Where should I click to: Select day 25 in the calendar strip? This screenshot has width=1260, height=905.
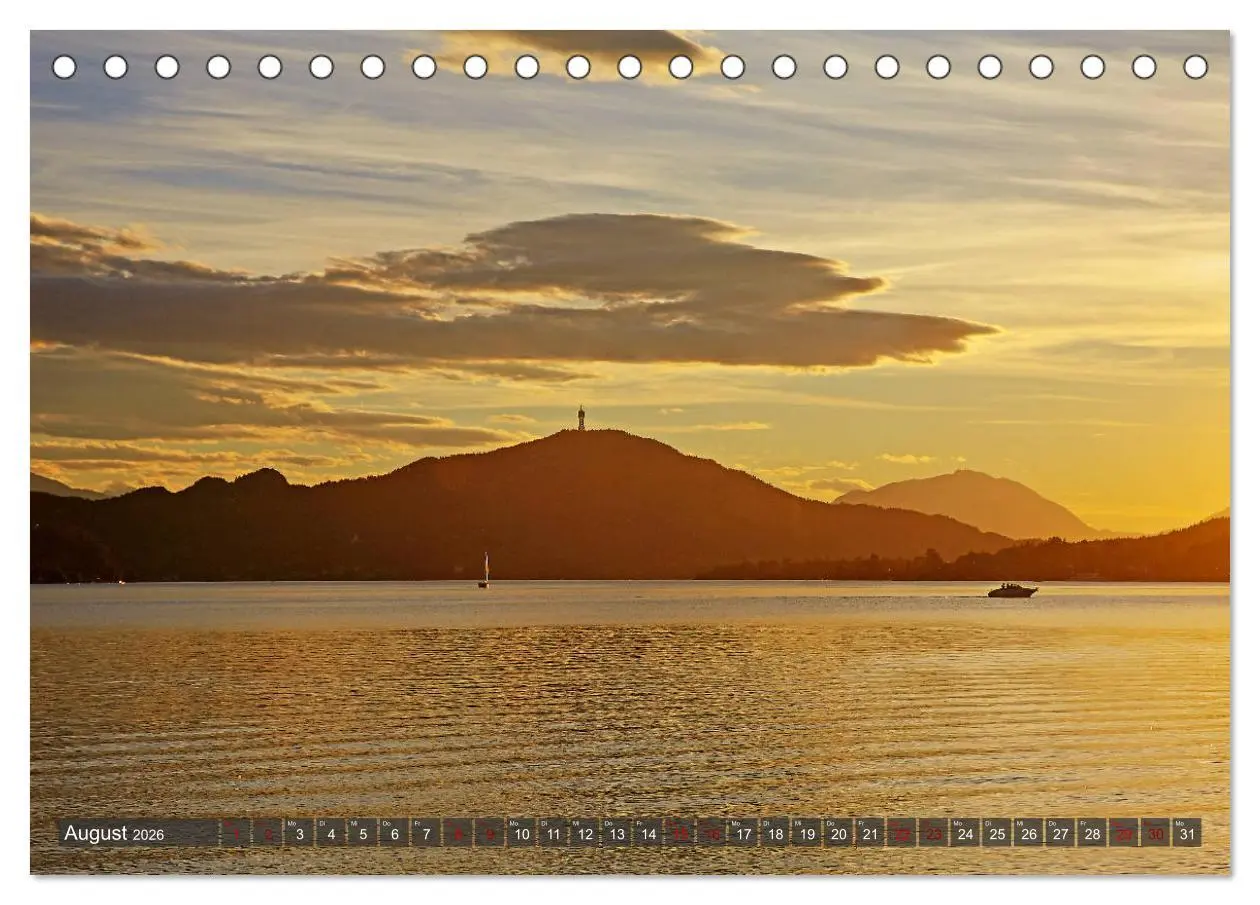click(998, 833)
